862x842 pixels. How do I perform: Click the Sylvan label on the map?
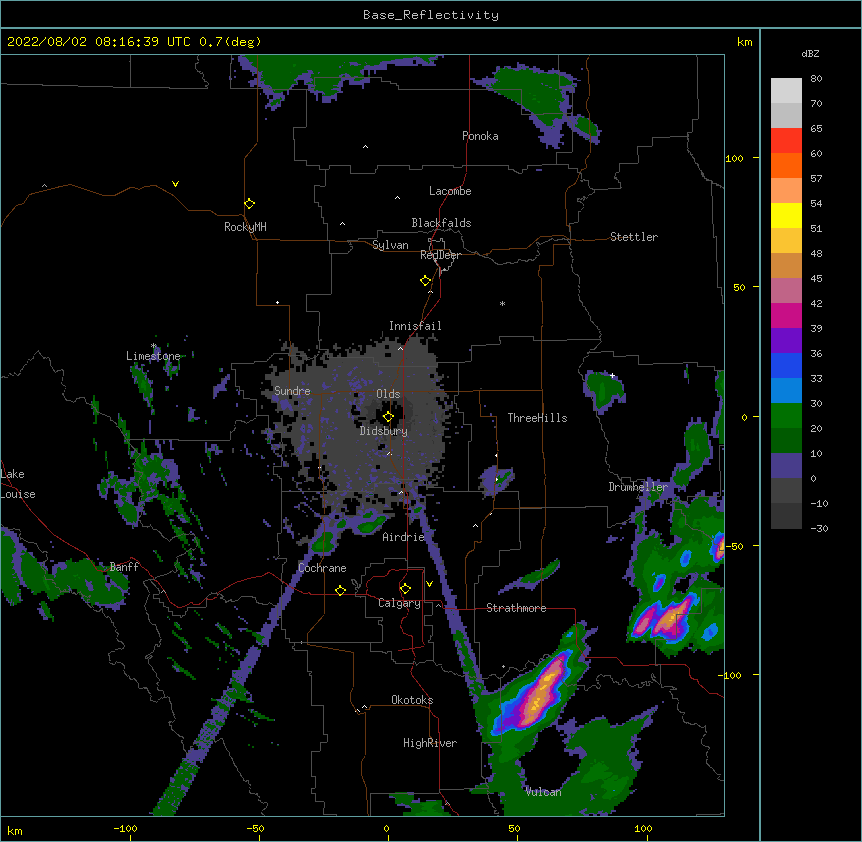[x=390, y=245]
